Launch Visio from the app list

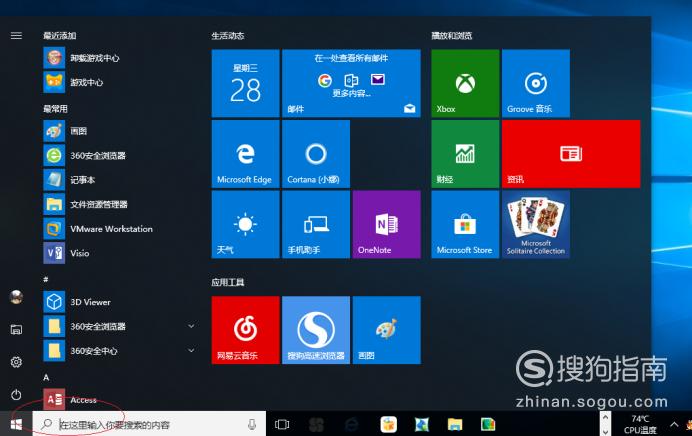click(x=119, y=253)
